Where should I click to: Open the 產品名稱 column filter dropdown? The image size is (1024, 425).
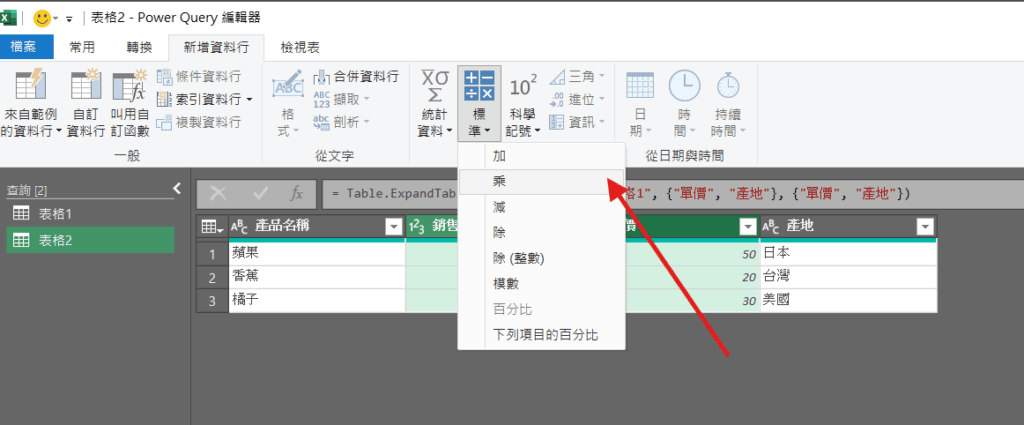(x=393, y=227)
